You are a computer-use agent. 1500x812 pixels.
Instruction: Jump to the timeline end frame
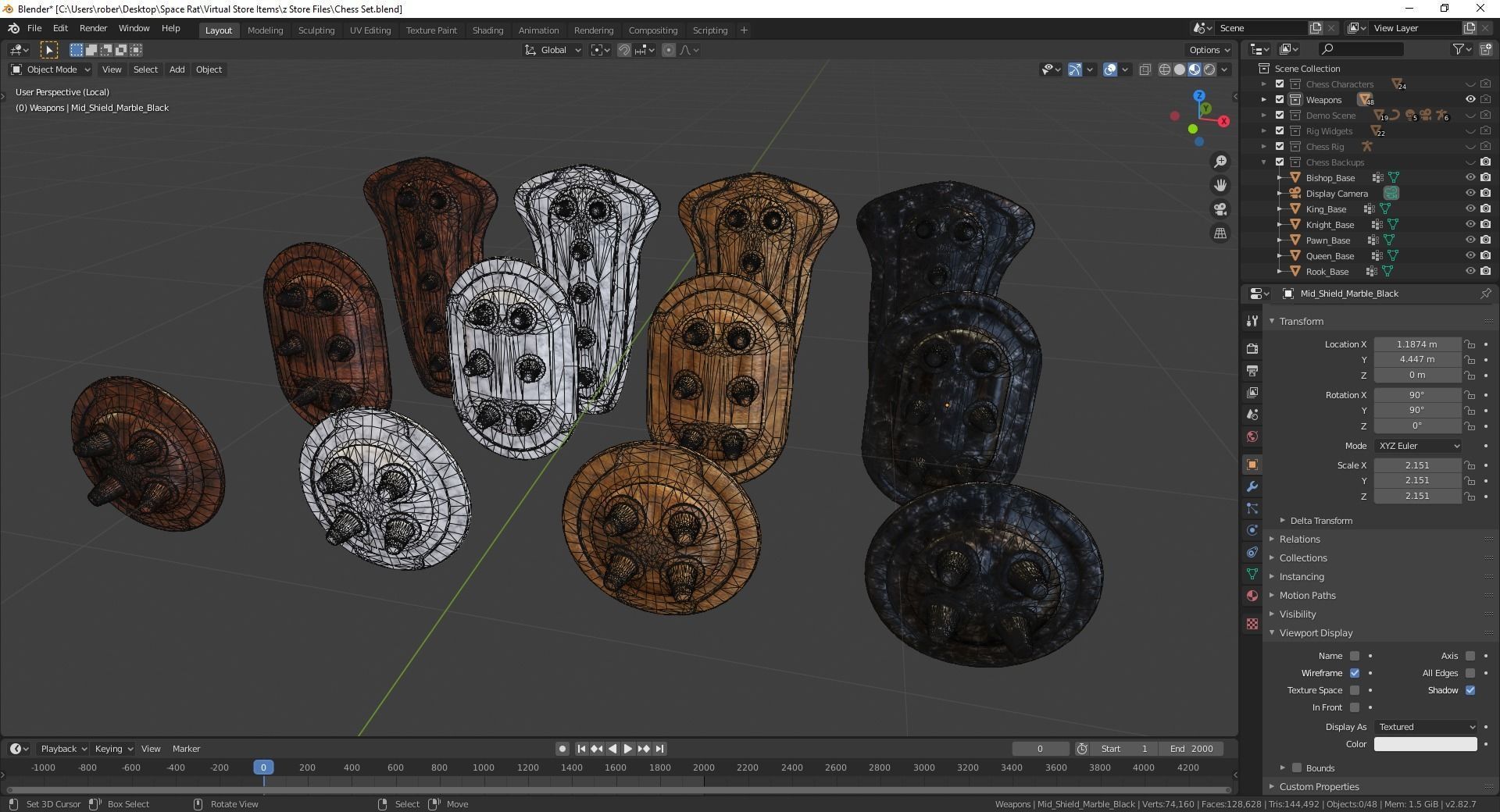pos(659,749)
